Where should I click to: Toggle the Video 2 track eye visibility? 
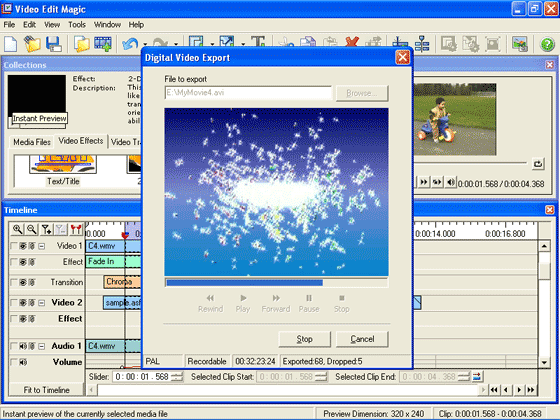point(23,303)
